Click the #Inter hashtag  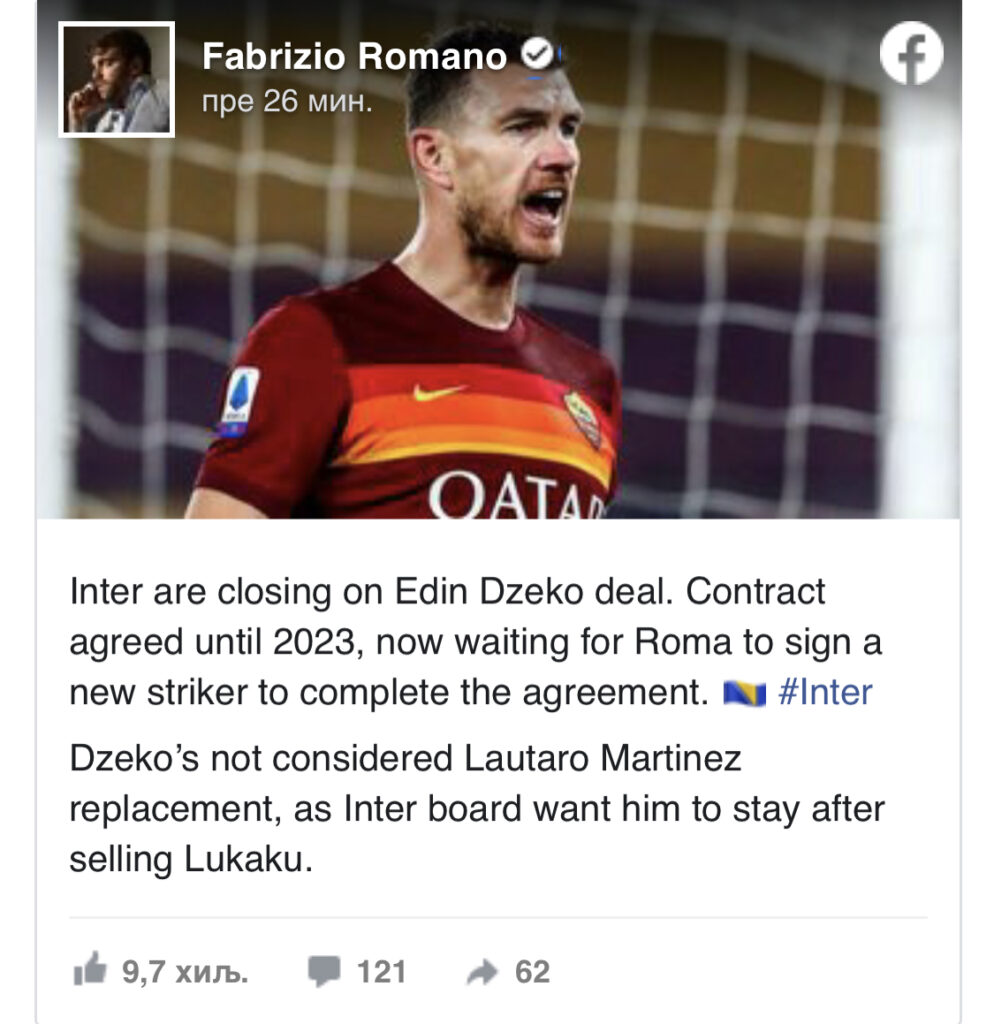click(825, 692)
